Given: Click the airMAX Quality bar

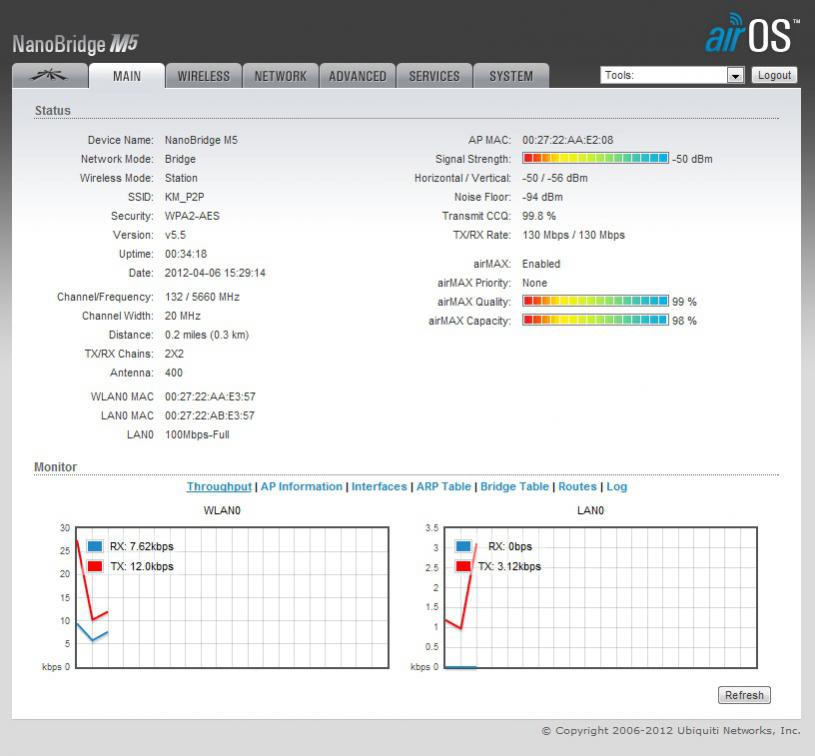Looking at the screenshot, I should pyautogui.click(x=596, y=301).
